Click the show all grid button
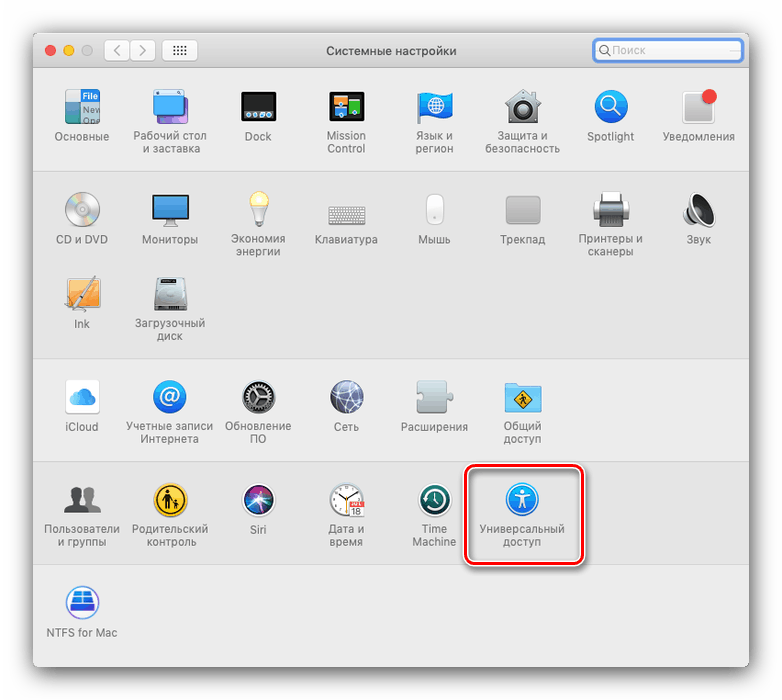782x700 pixels. pyautogui.click(x=180, y=50)
